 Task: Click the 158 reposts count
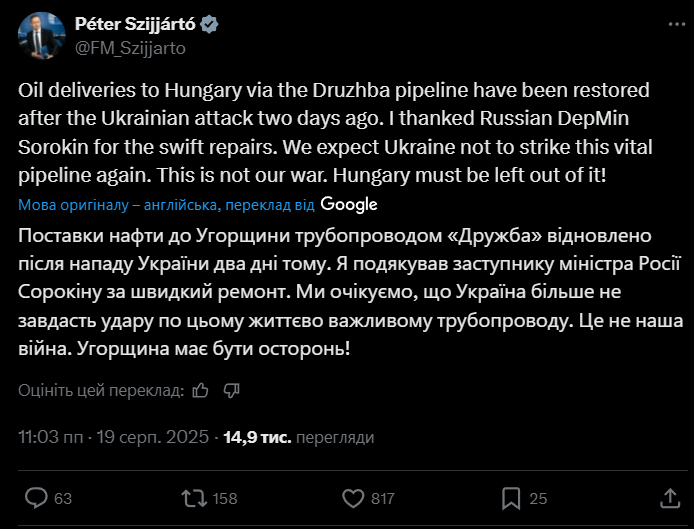click(225, 497)
